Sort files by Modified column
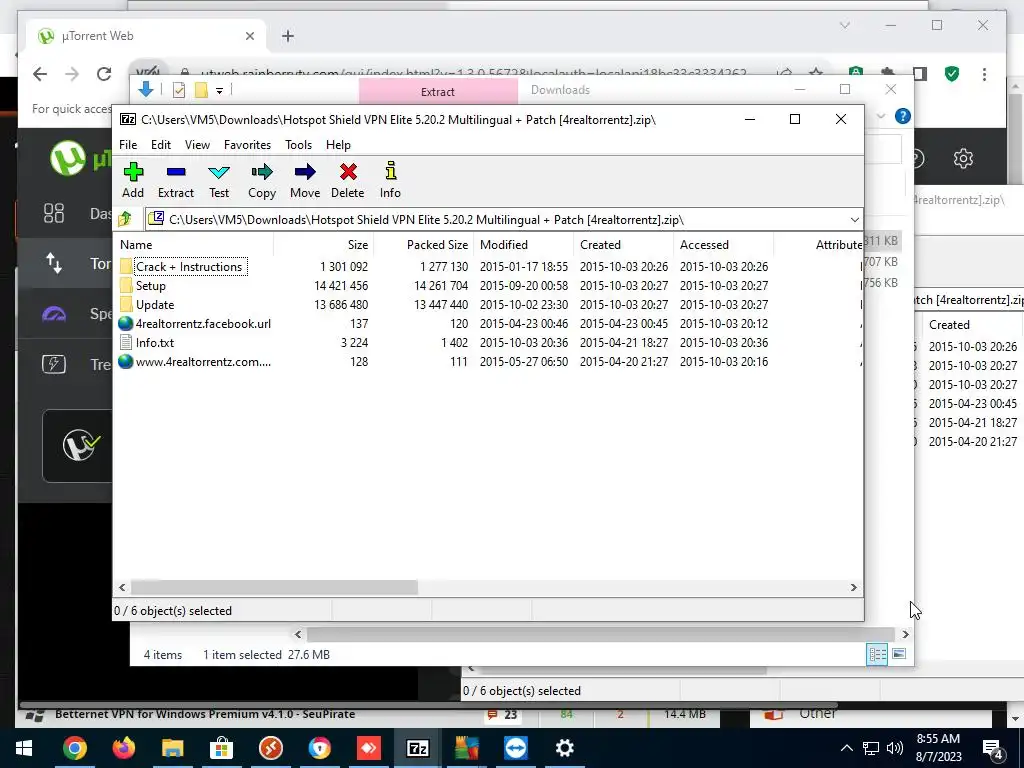This screenshot has width=1024, height=768. (523, 245)
